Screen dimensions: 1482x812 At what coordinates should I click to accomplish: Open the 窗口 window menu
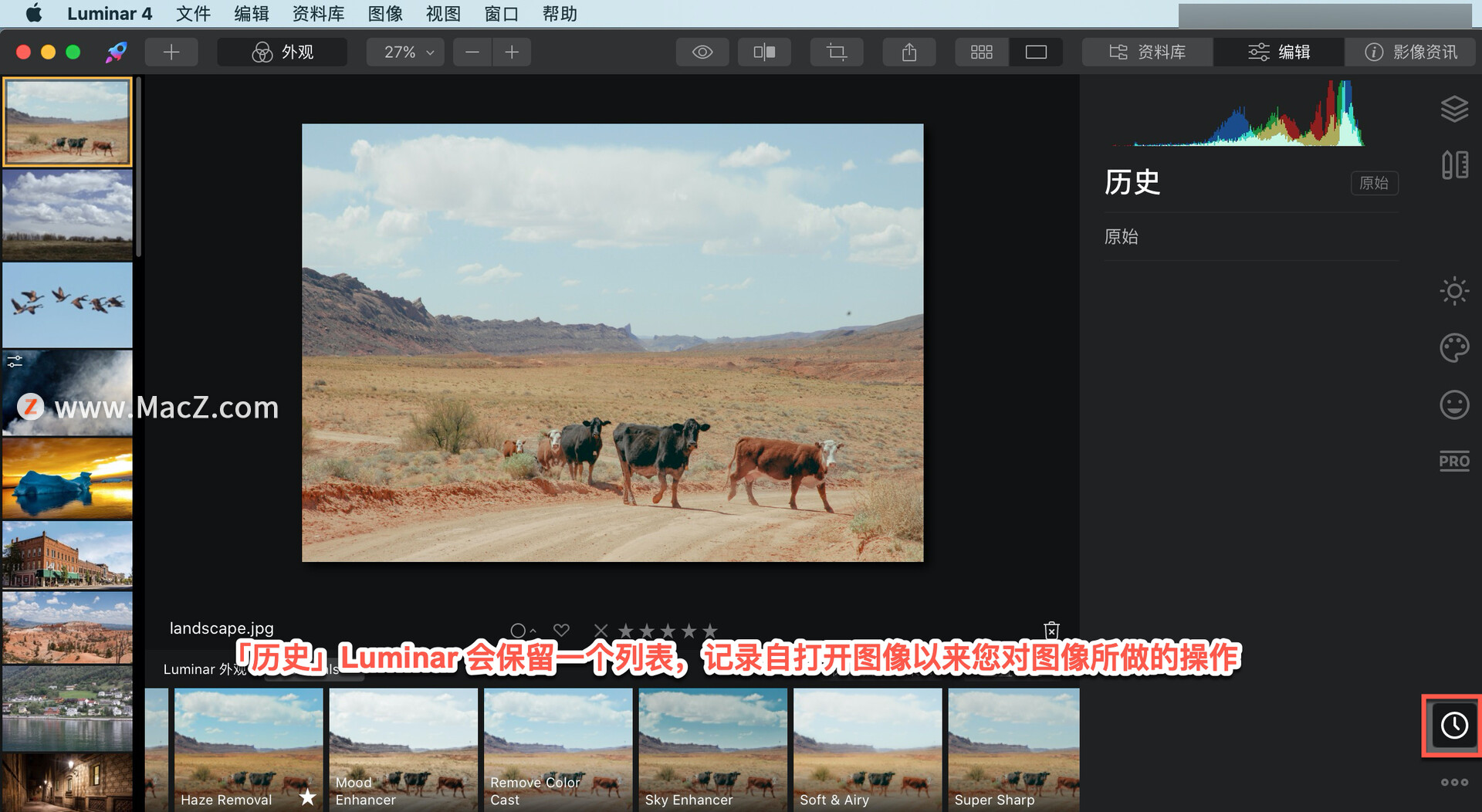502,13
